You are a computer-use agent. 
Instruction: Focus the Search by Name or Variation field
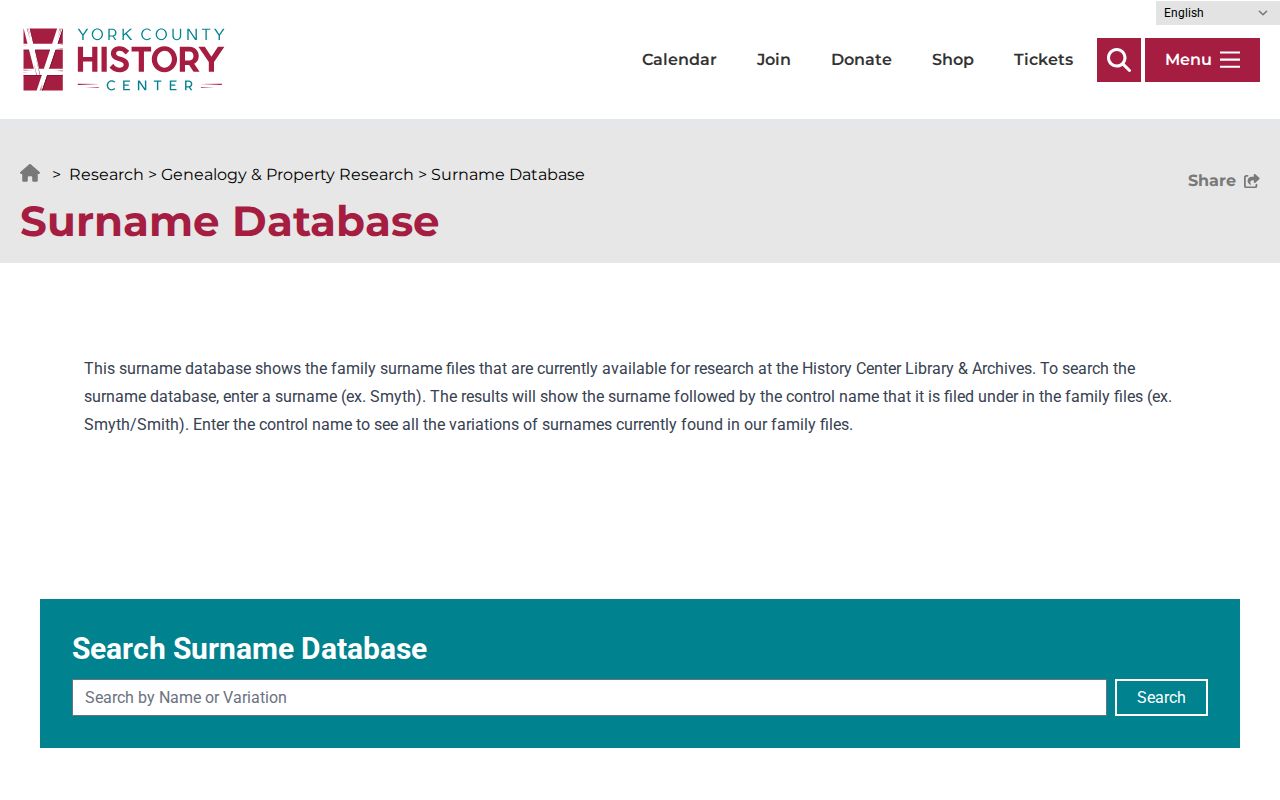(589, 698)
